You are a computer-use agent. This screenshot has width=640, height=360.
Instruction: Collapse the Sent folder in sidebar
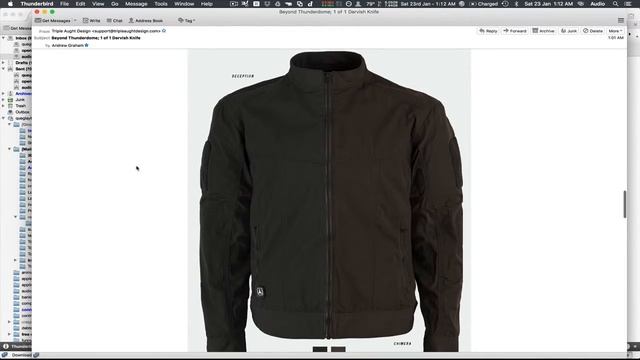click(4, 69)
